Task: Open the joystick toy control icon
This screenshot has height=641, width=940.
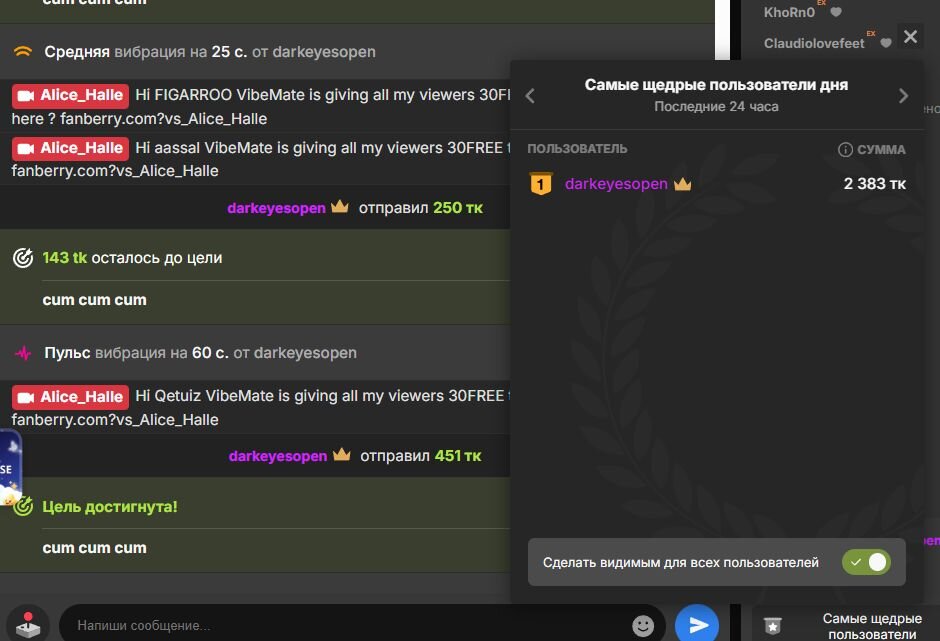Action: coord(29,625)
